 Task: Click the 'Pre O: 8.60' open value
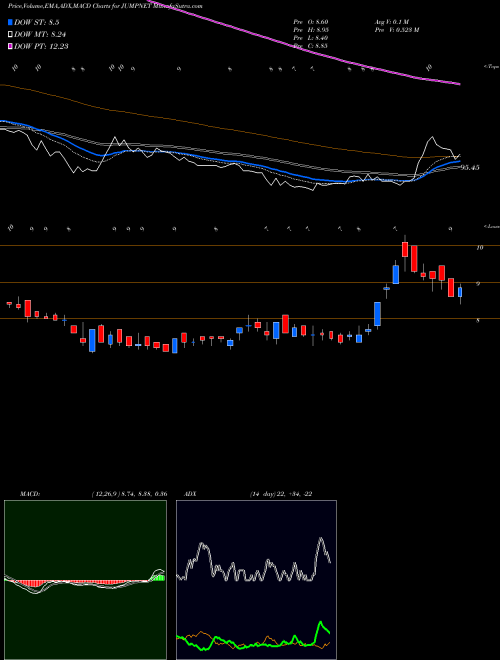311,21
